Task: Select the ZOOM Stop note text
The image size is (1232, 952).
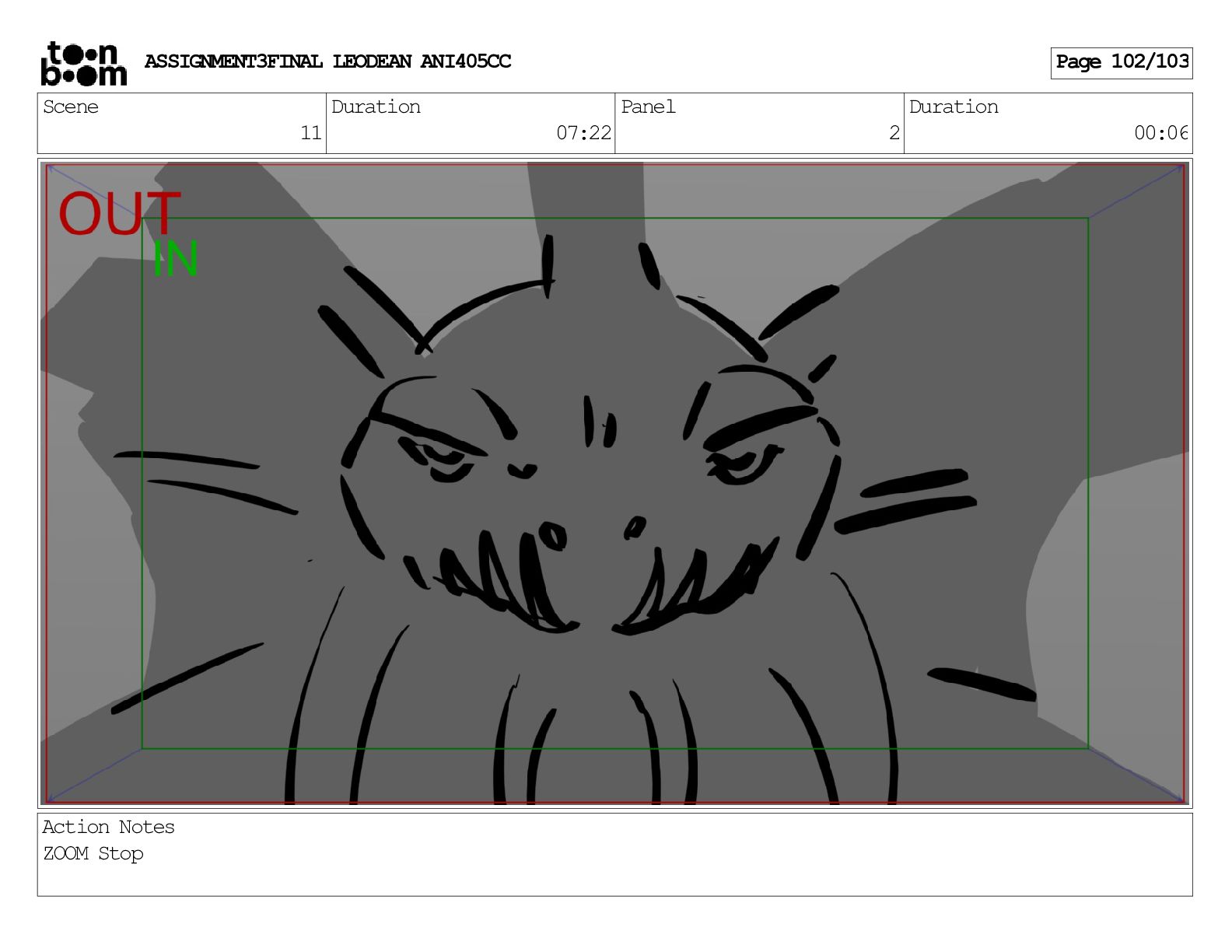Action: (x=93, y=853)
